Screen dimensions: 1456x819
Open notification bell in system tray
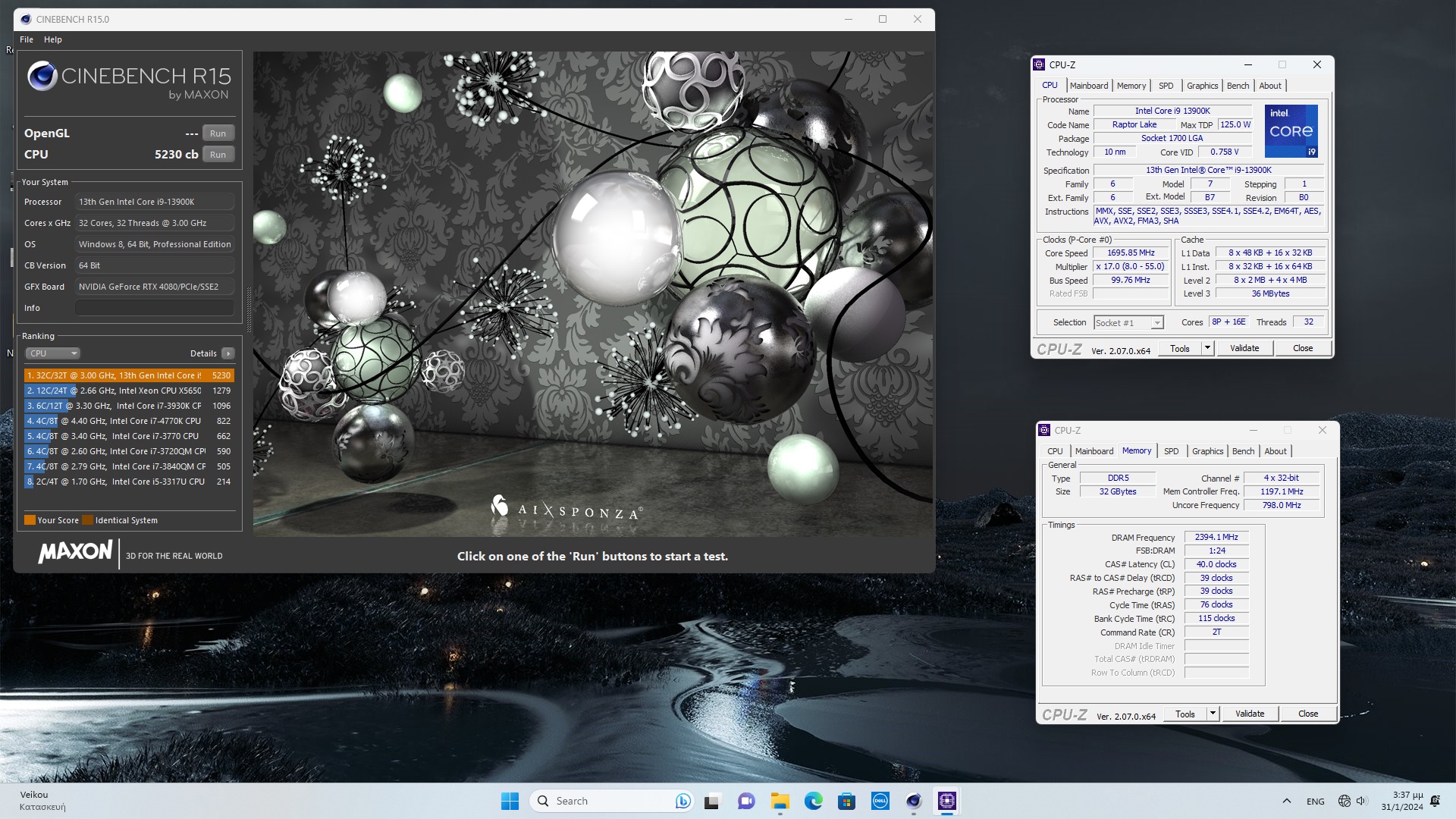coord(1435,802)
